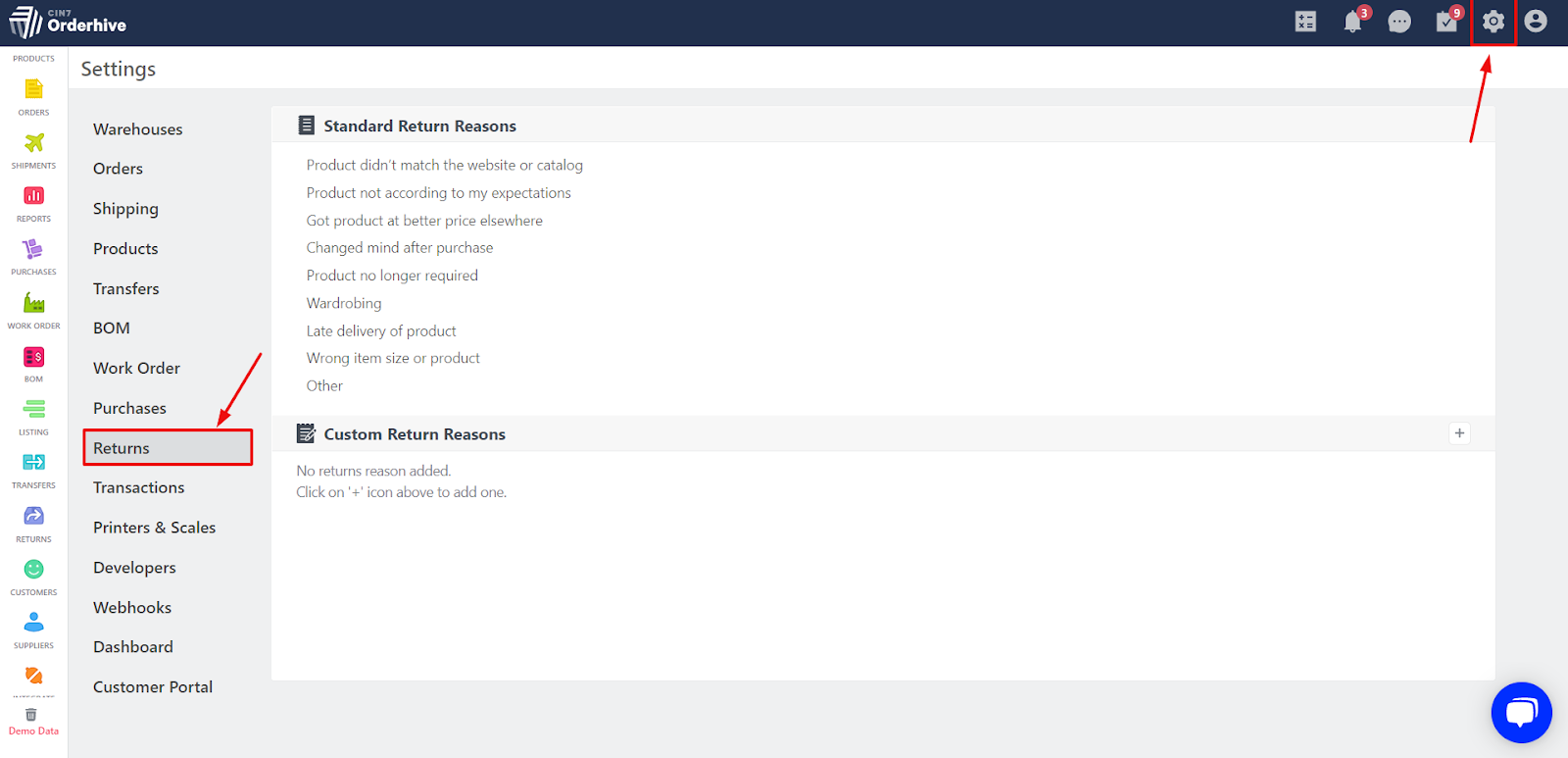Click the 'No returns reason added.' message
This screenshot has width=1568, height=758.
(373, 471)
